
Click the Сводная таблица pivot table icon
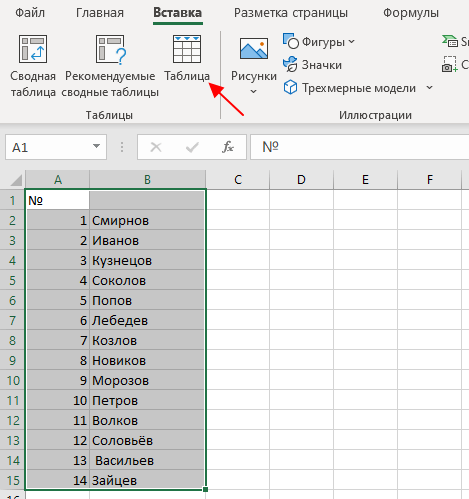point(33,49)
